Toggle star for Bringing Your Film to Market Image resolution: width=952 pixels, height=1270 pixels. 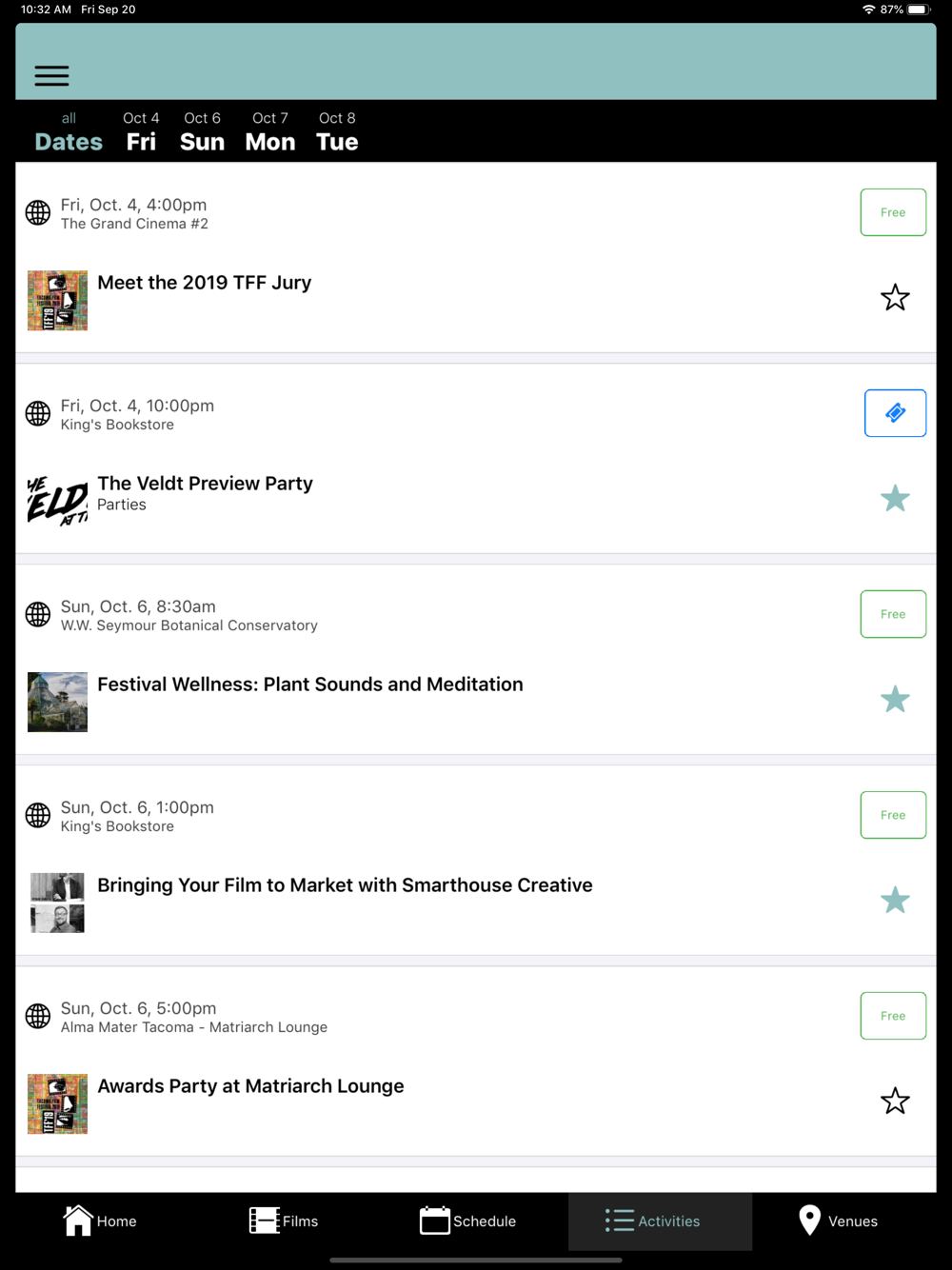click(895, 901)
